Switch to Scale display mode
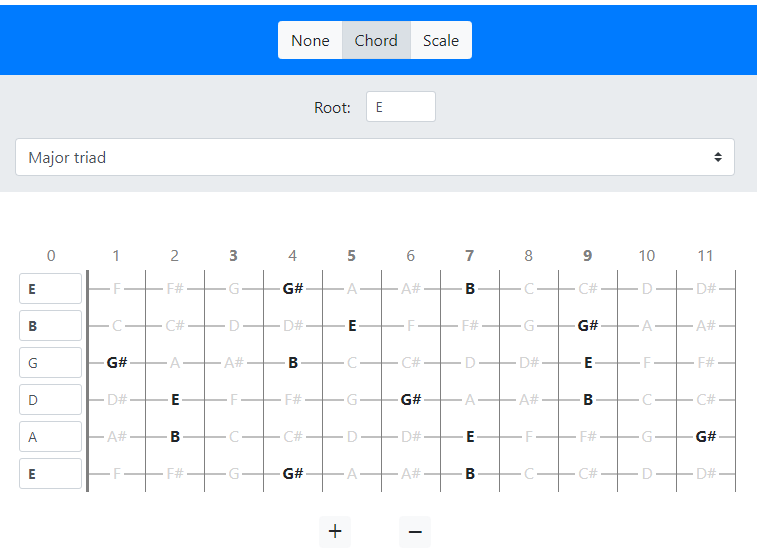Screen dimensions: 757x560 pyautogui.click(x=441, y=41)
